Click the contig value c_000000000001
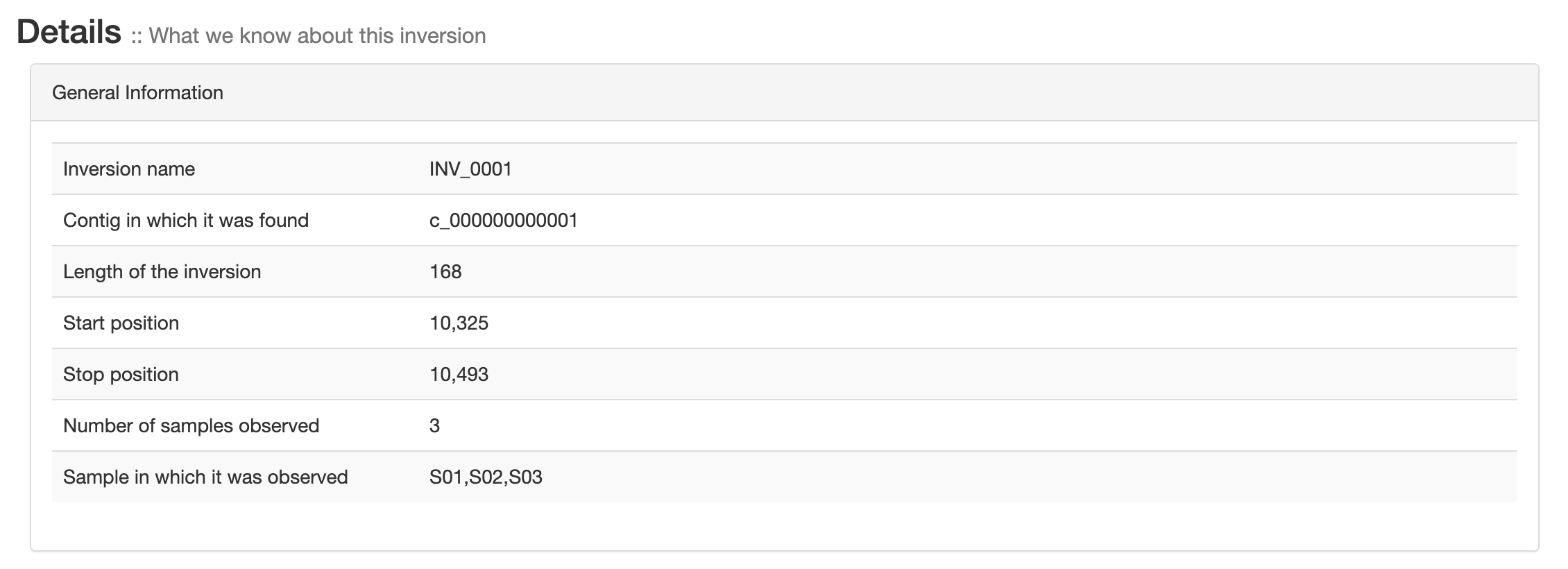The height and width of the screenshot is (569, 1568). [503, 221]
